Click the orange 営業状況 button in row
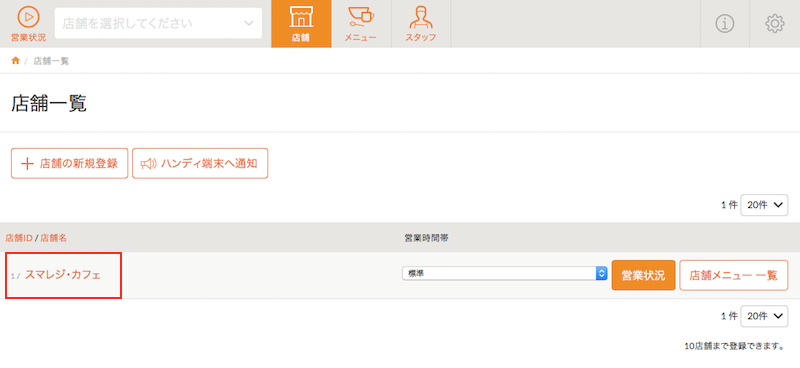The height and width of the screenshot is (368, 800). click(643, 275)
